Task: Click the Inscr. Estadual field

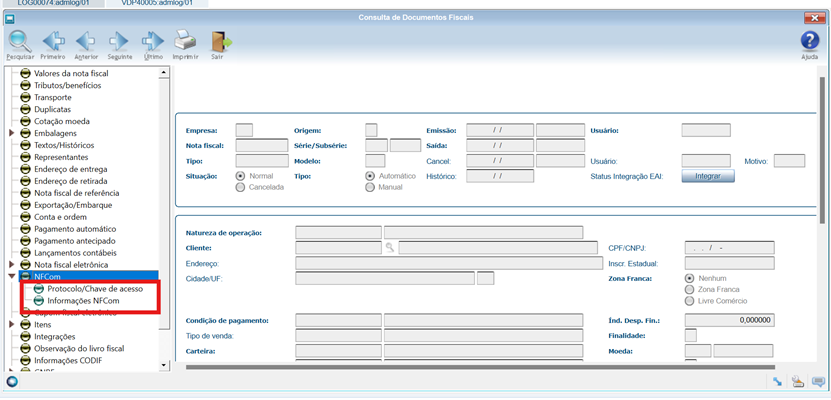Action: pos(729,263)
